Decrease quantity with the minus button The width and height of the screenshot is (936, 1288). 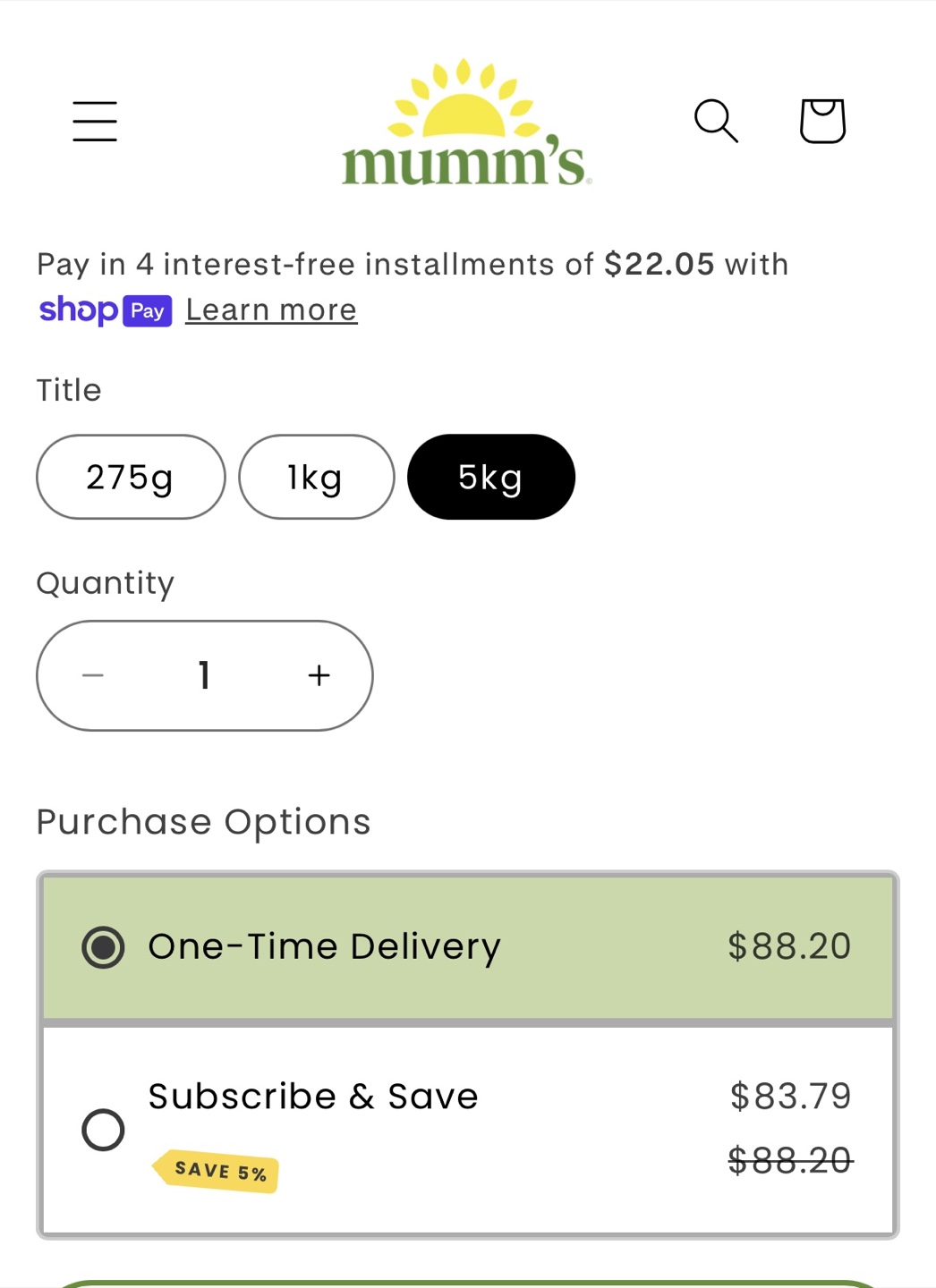[93, 675]
